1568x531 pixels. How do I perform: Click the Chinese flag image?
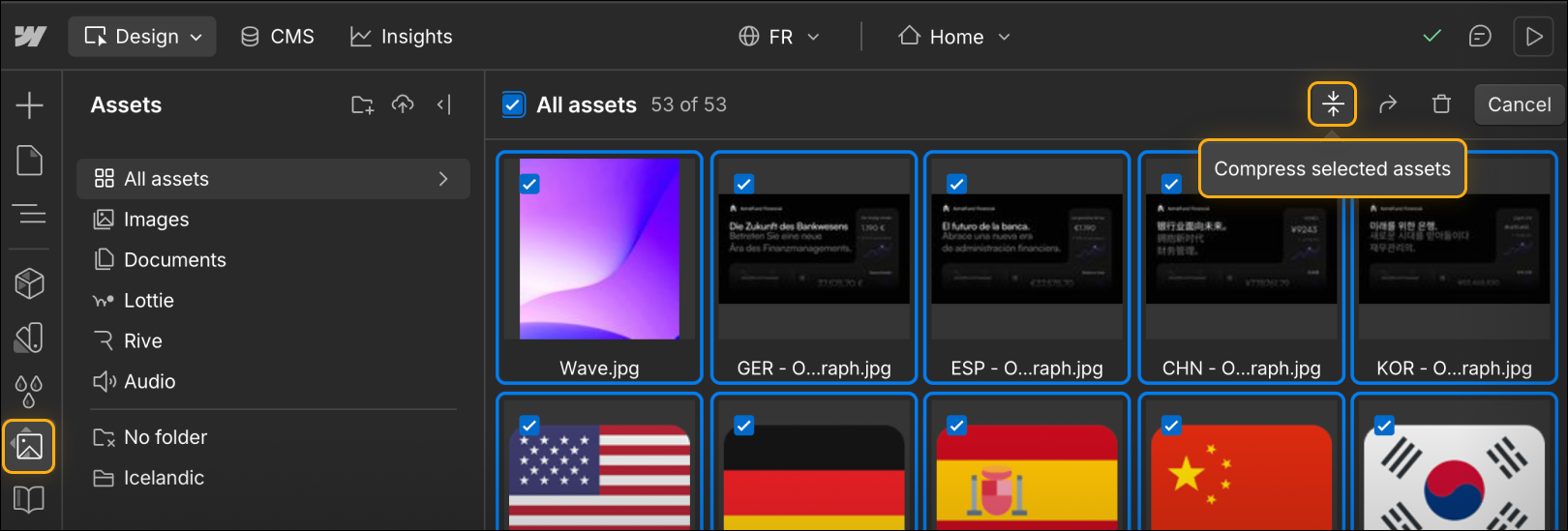(x=1242, y=477)
